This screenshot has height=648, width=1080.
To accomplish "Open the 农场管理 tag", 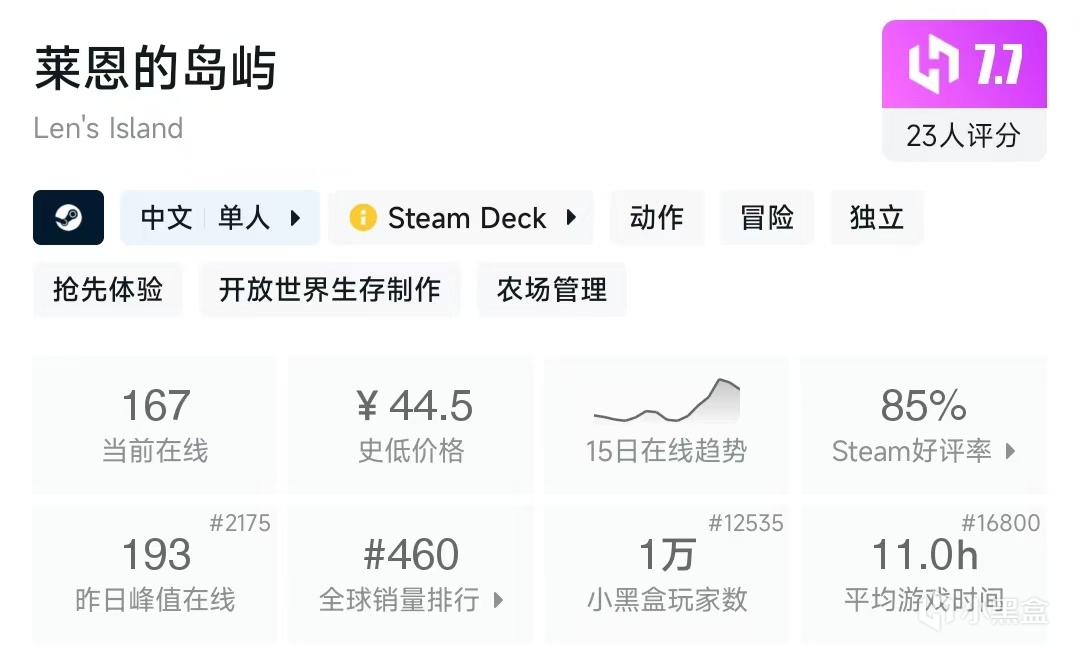I will click(x=552, y=290).
